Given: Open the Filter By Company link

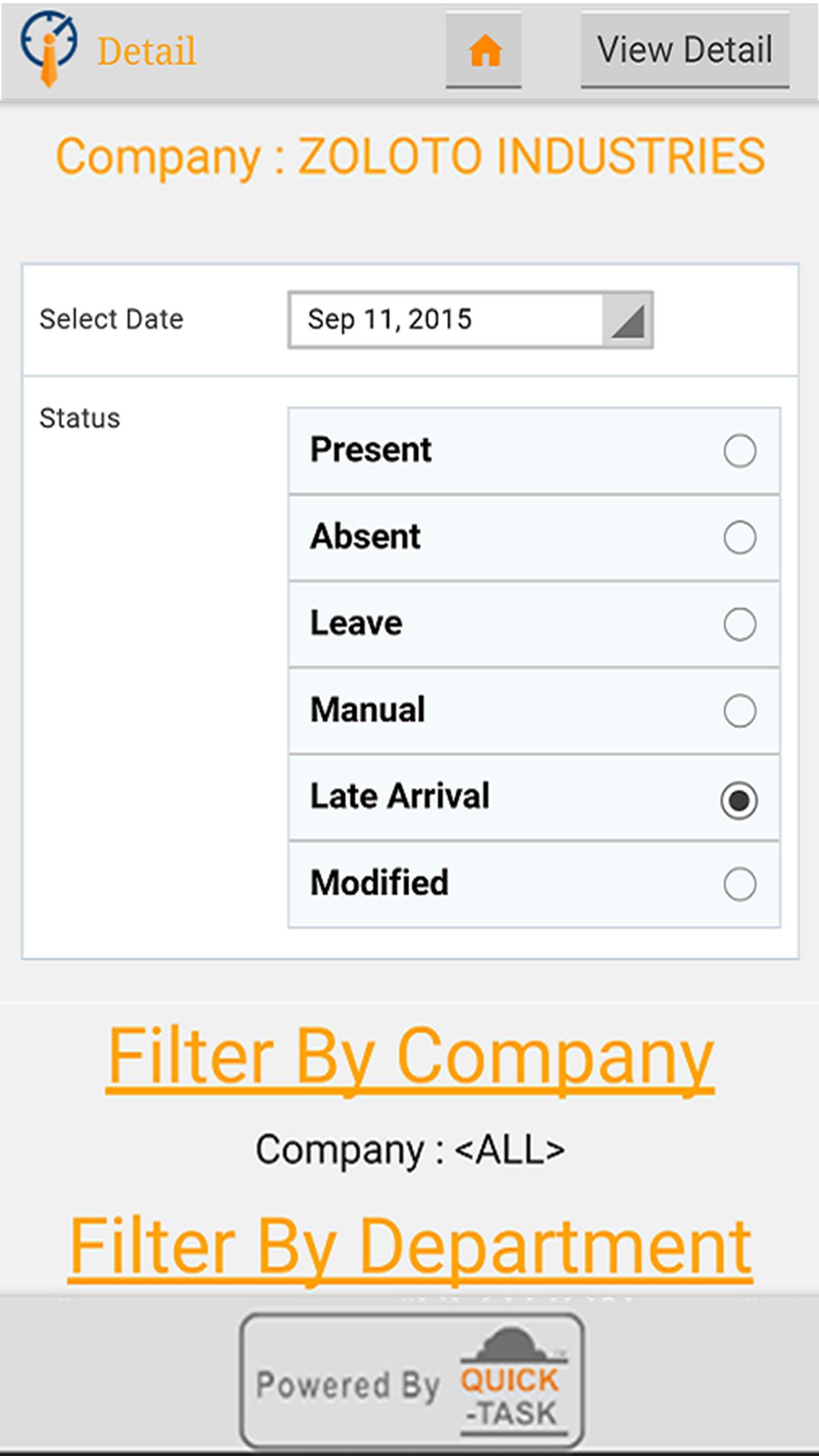Looking at the screenshot, I should (x=410, y=1058).
